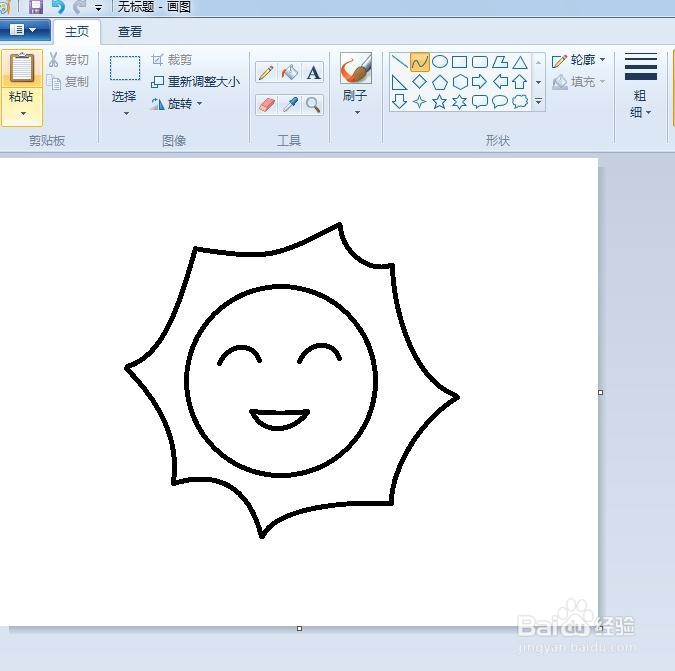Select the Rectangle shape
Viewport: 675px width, 671px height.
pos(459,62)
